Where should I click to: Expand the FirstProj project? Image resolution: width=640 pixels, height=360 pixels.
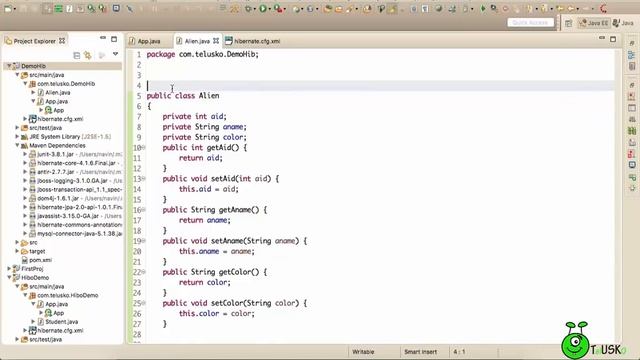coord(9,269)
